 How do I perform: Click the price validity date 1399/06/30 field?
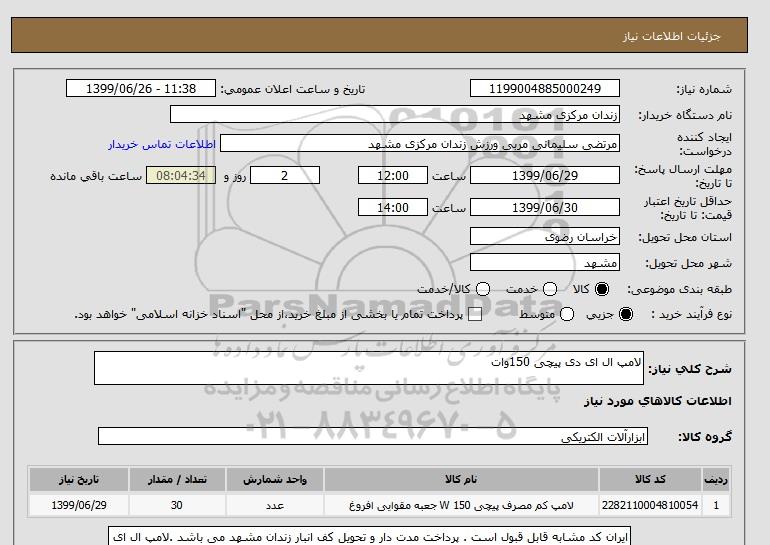tap(545, 207)
